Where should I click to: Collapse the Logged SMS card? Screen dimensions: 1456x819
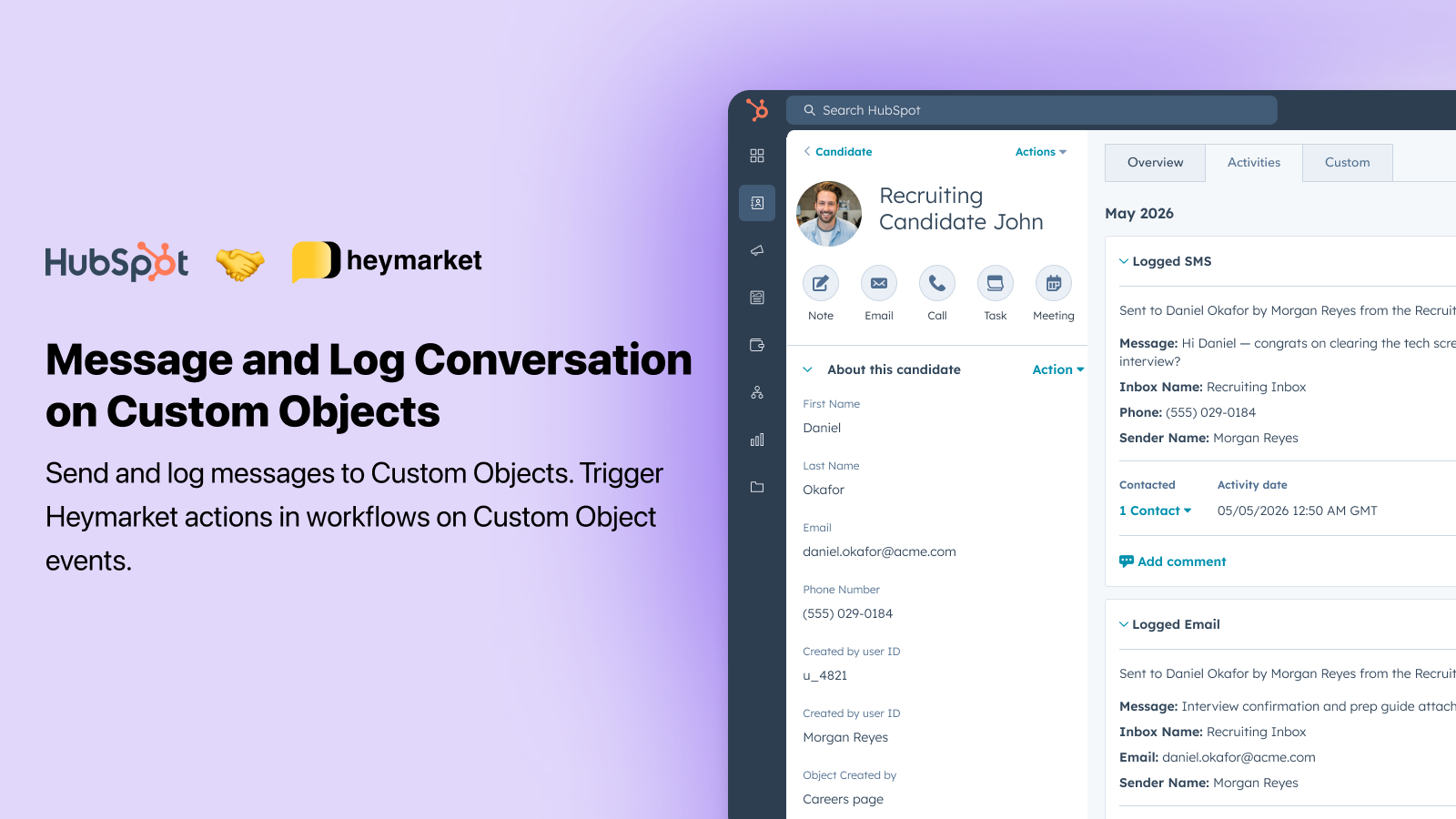1124,261
